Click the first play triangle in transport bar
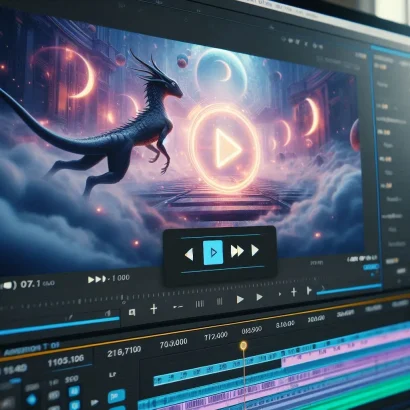 point(240,299)
